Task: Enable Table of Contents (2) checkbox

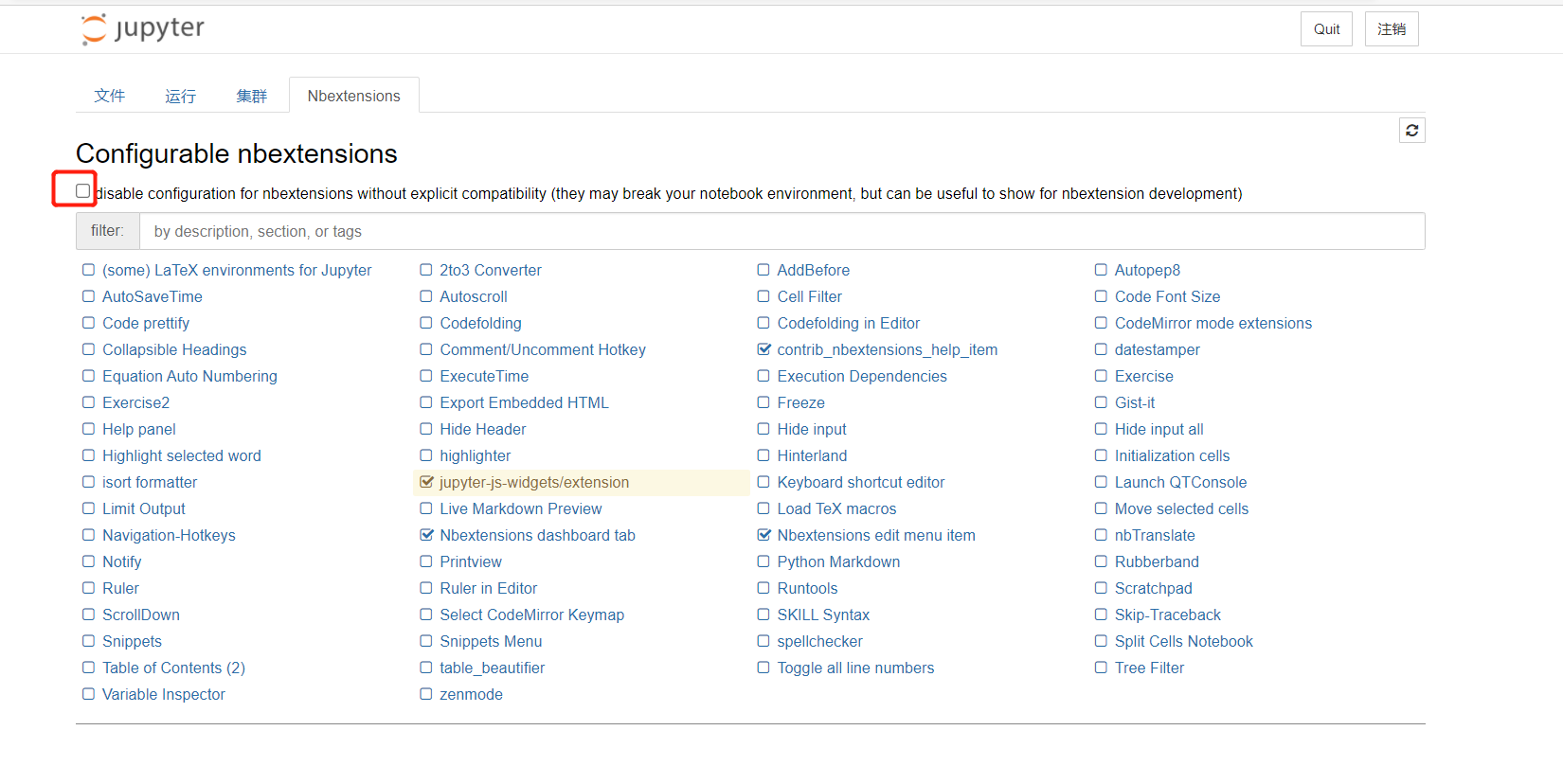Action: [x=88, y=668]
